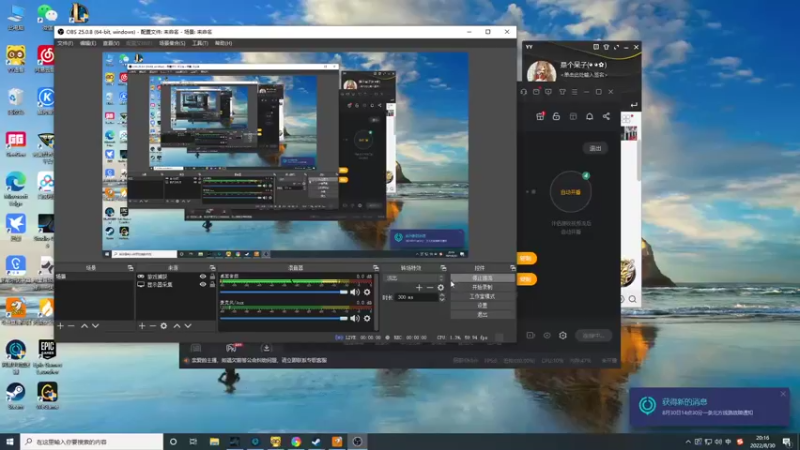Screen dimensions: 800x450
Task: Pop out the OBS Scenes dock panel
Action: click(130, 268)
